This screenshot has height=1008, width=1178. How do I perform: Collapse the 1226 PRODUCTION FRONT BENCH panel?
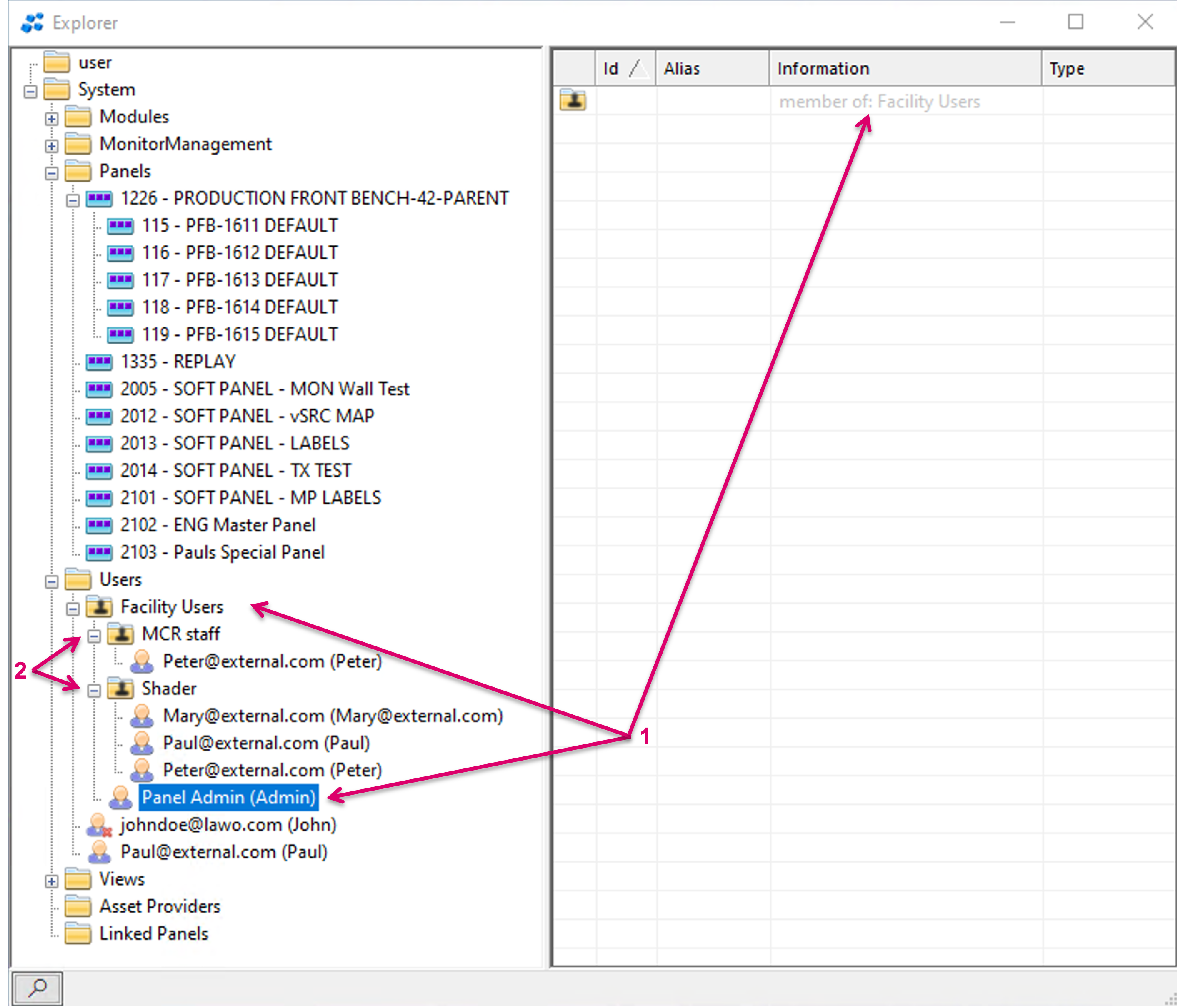pos(73,200)
